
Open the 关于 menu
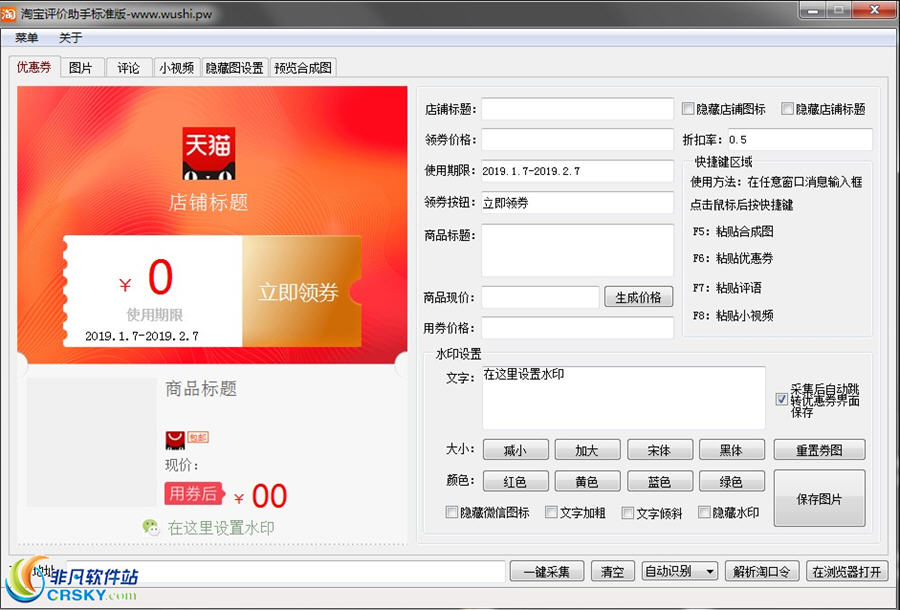point(71,38)
